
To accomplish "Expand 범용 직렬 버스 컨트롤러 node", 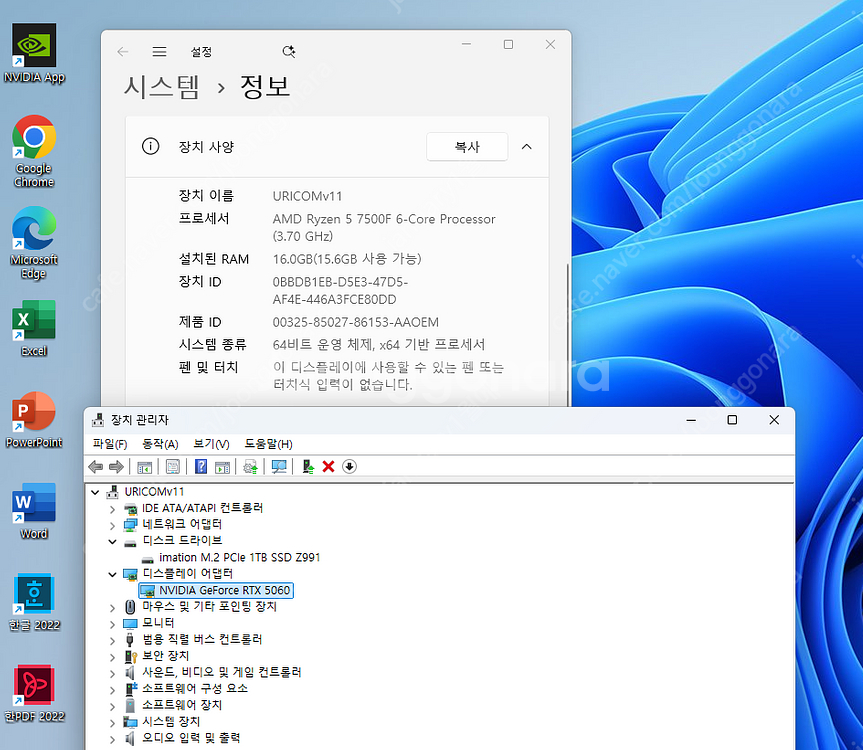I will [112, 641].
